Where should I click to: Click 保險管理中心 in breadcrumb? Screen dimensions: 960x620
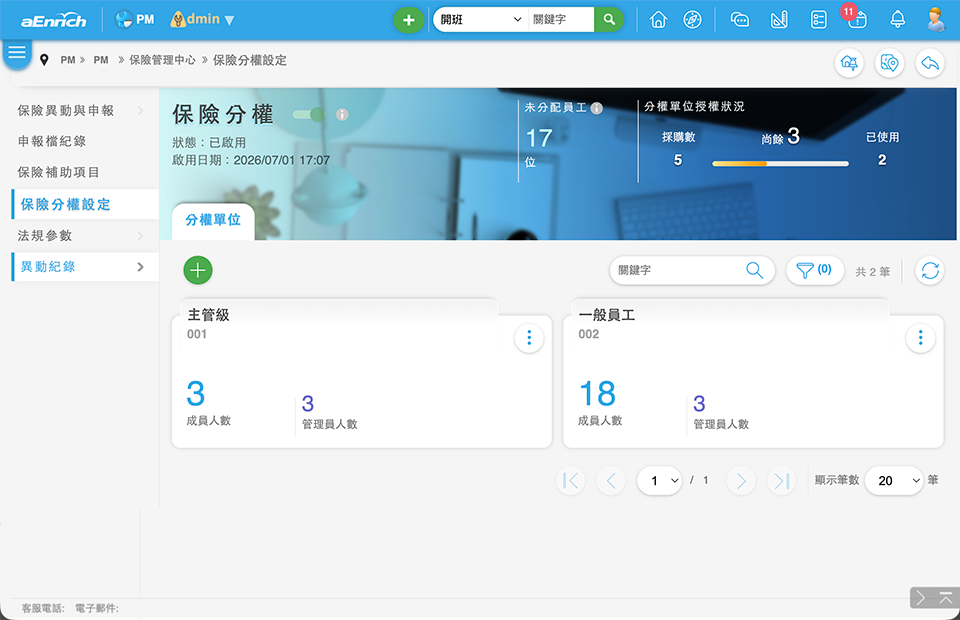162,60
